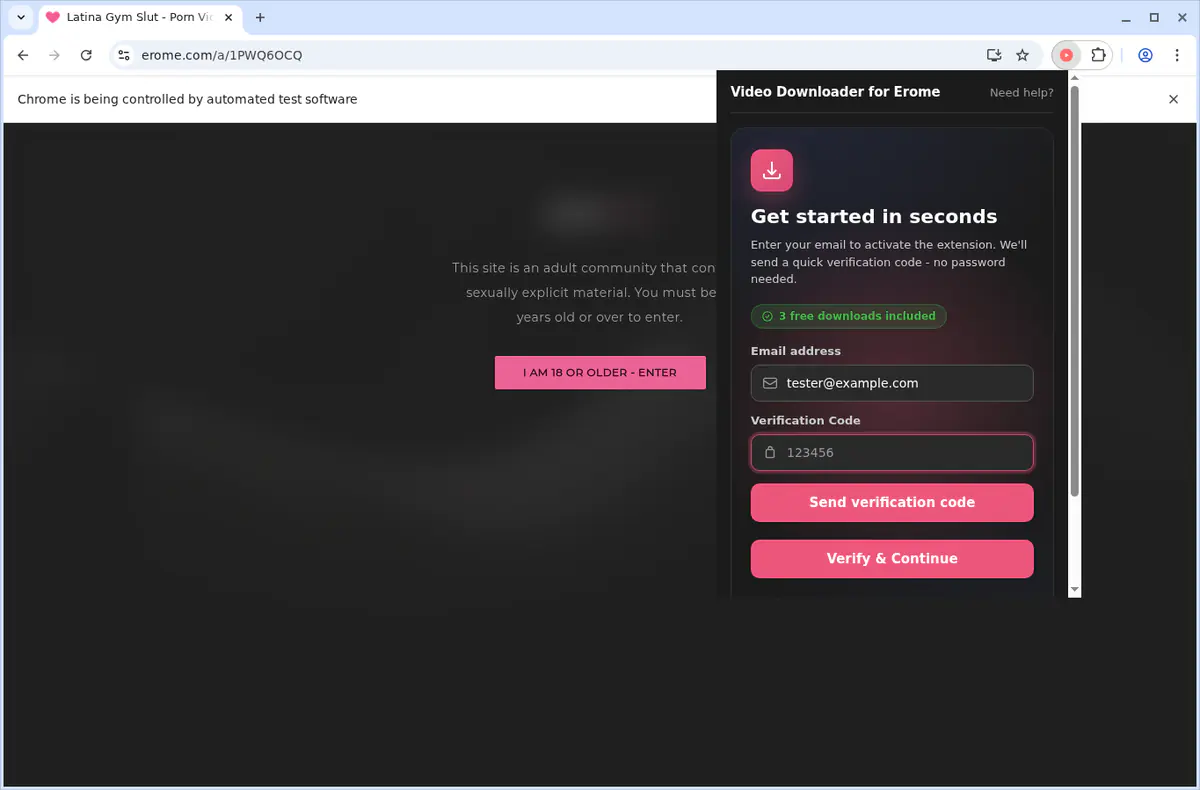The height and width of the screenshot is (790, 1200).
Task: Bookmark this page with the star icon
Action: pyautogui.click(x=1022, y=55)
